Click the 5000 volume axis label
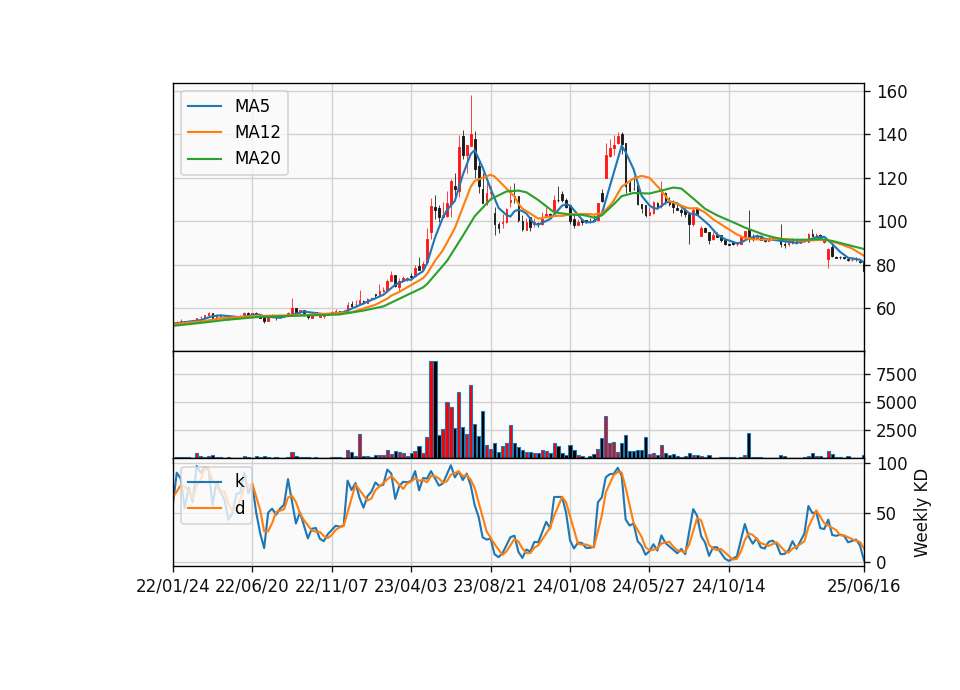 tap(897, 403)
